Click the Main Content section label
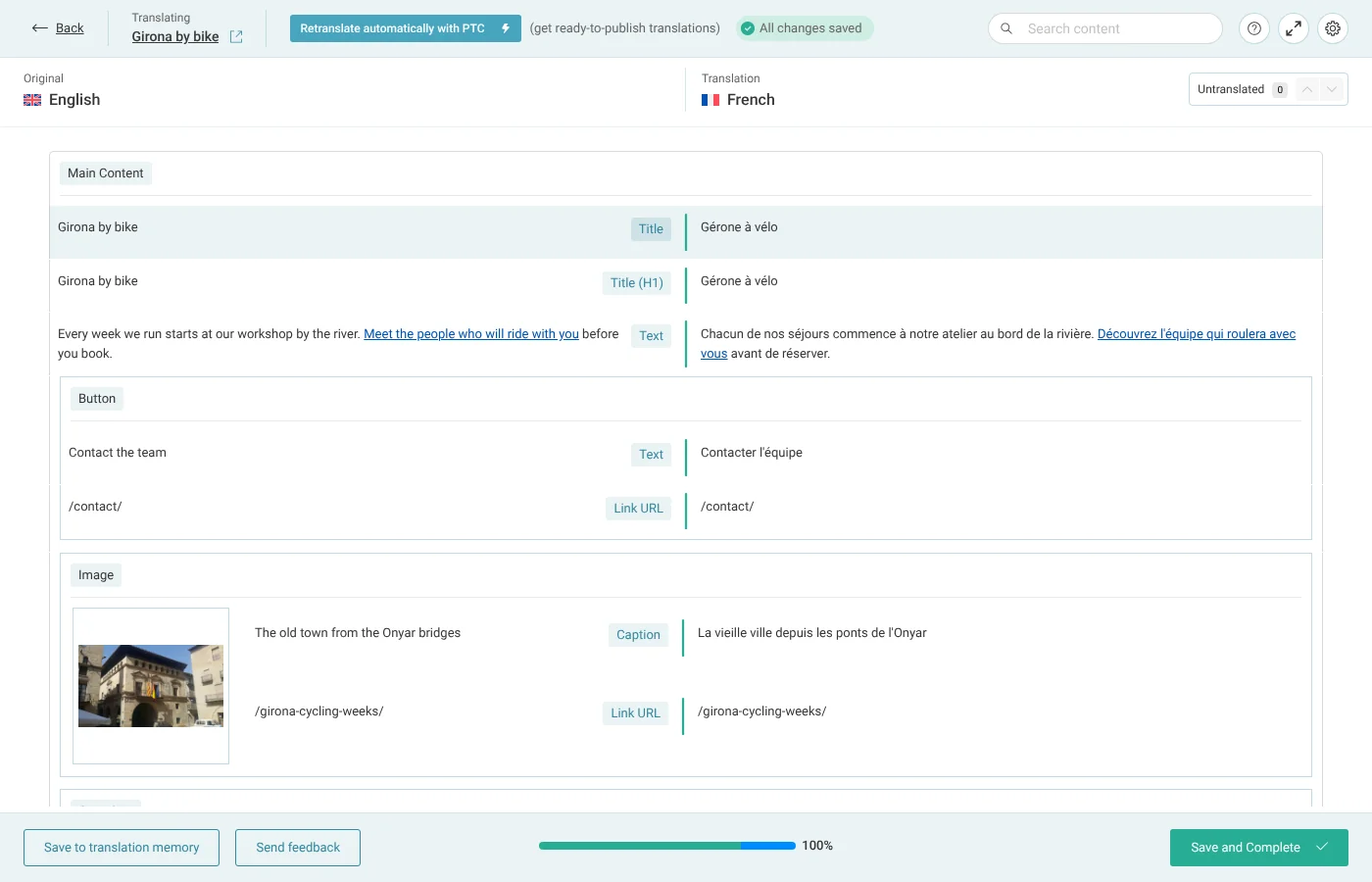The width and height of the screenshot is (1372, 882). click(106, 173)
